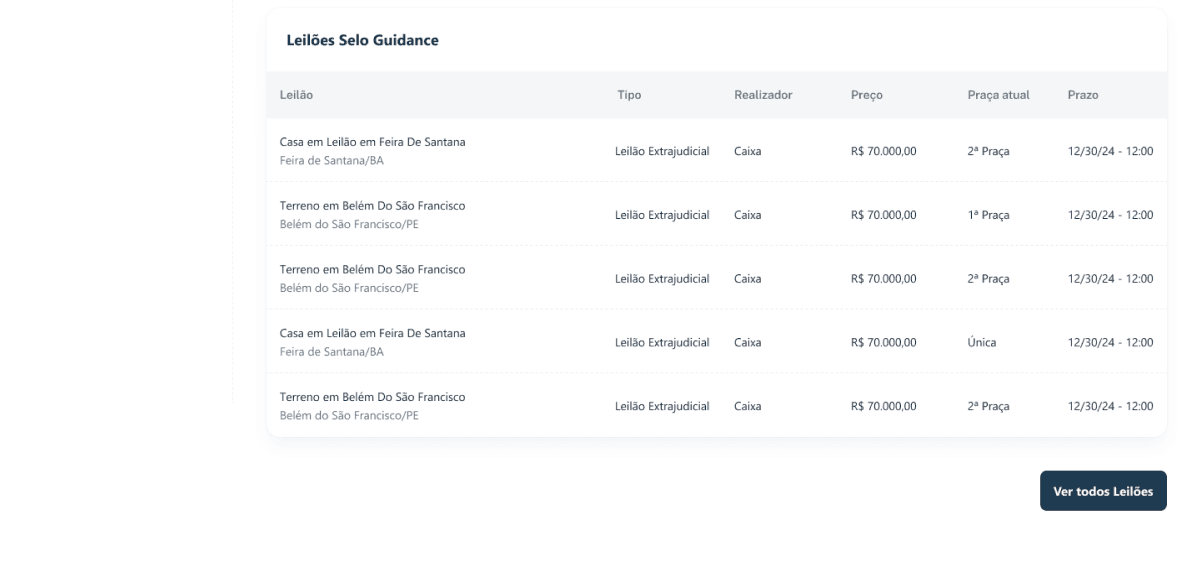Click the 1ª Praça cell

point(988,214)
